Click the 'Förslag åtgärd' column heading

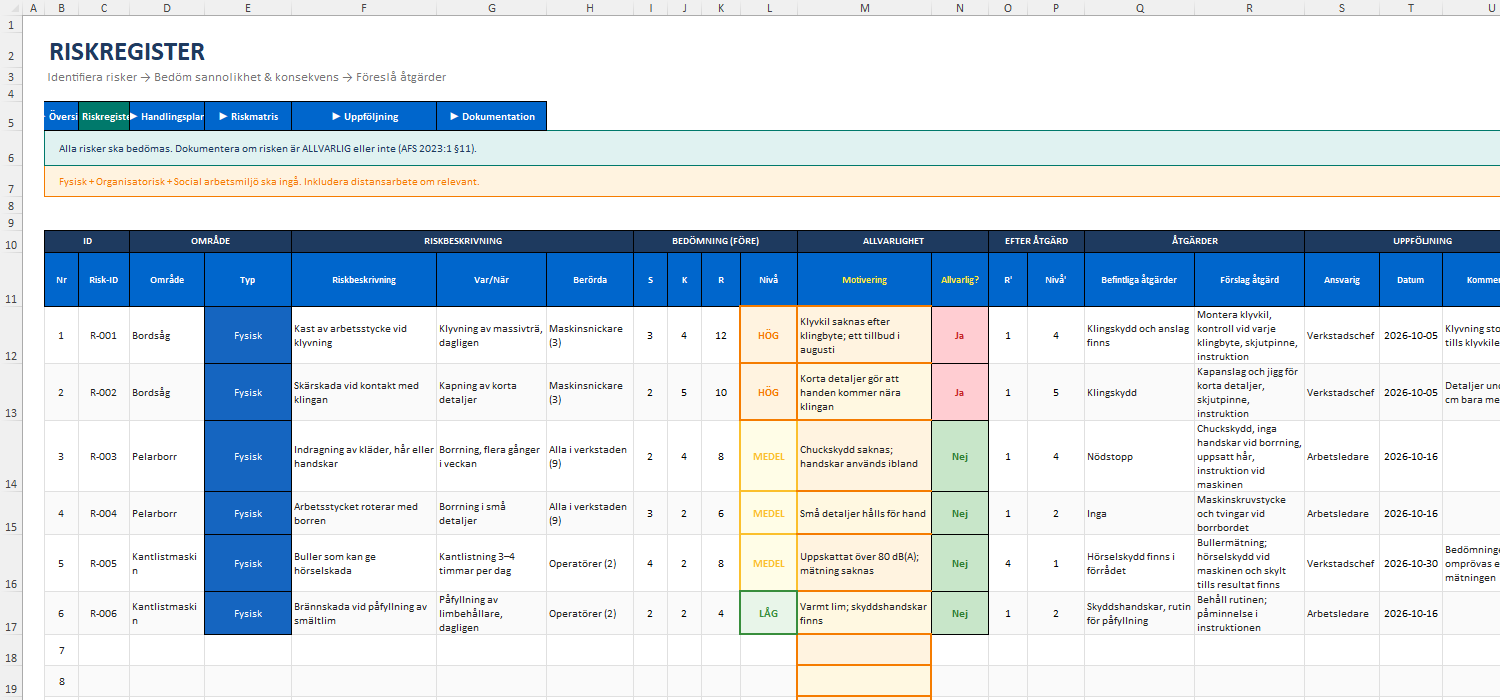1250,280
